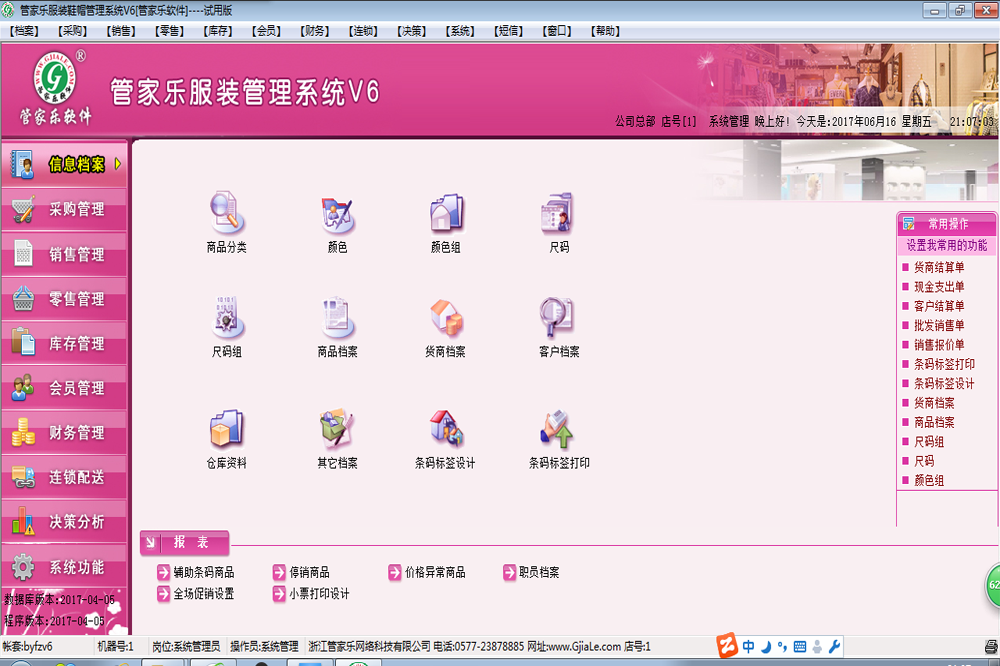Select 决策分析 in the sidebar
Viewport: 1000px width, 666px height.
pyautogui.click(x=64, y=522)
